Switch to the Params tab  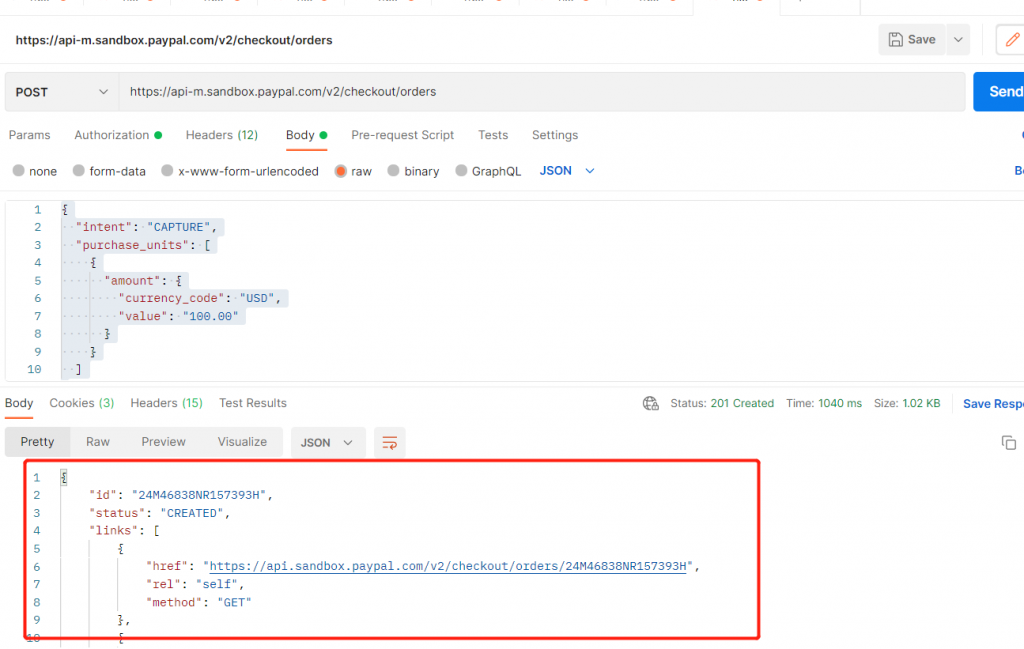click(x=29, y=135)
